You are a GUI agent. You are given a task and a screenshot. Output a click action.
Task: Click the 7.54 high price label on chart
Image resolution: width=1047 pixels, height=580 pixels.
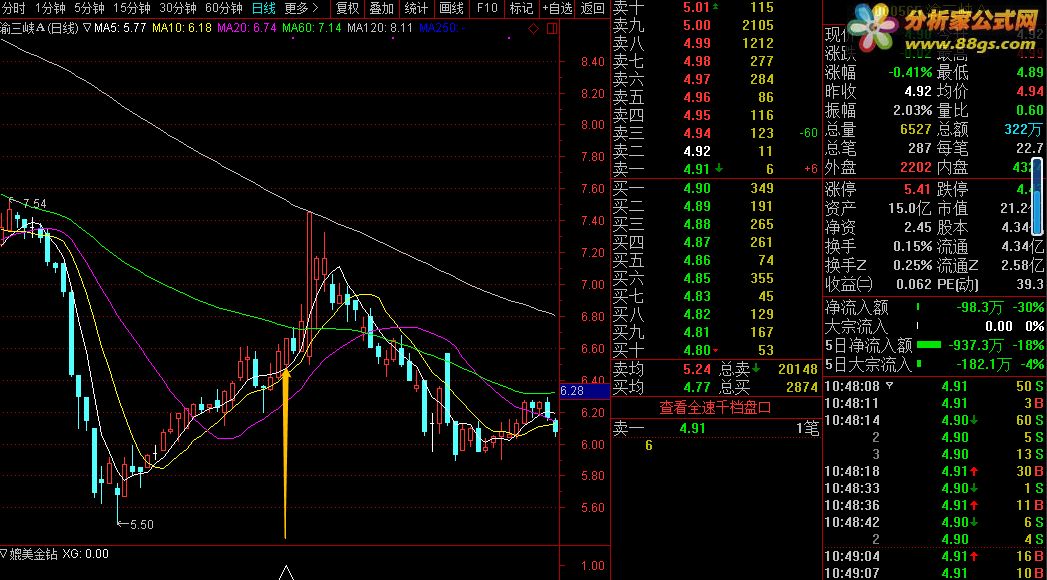(35, 204)
